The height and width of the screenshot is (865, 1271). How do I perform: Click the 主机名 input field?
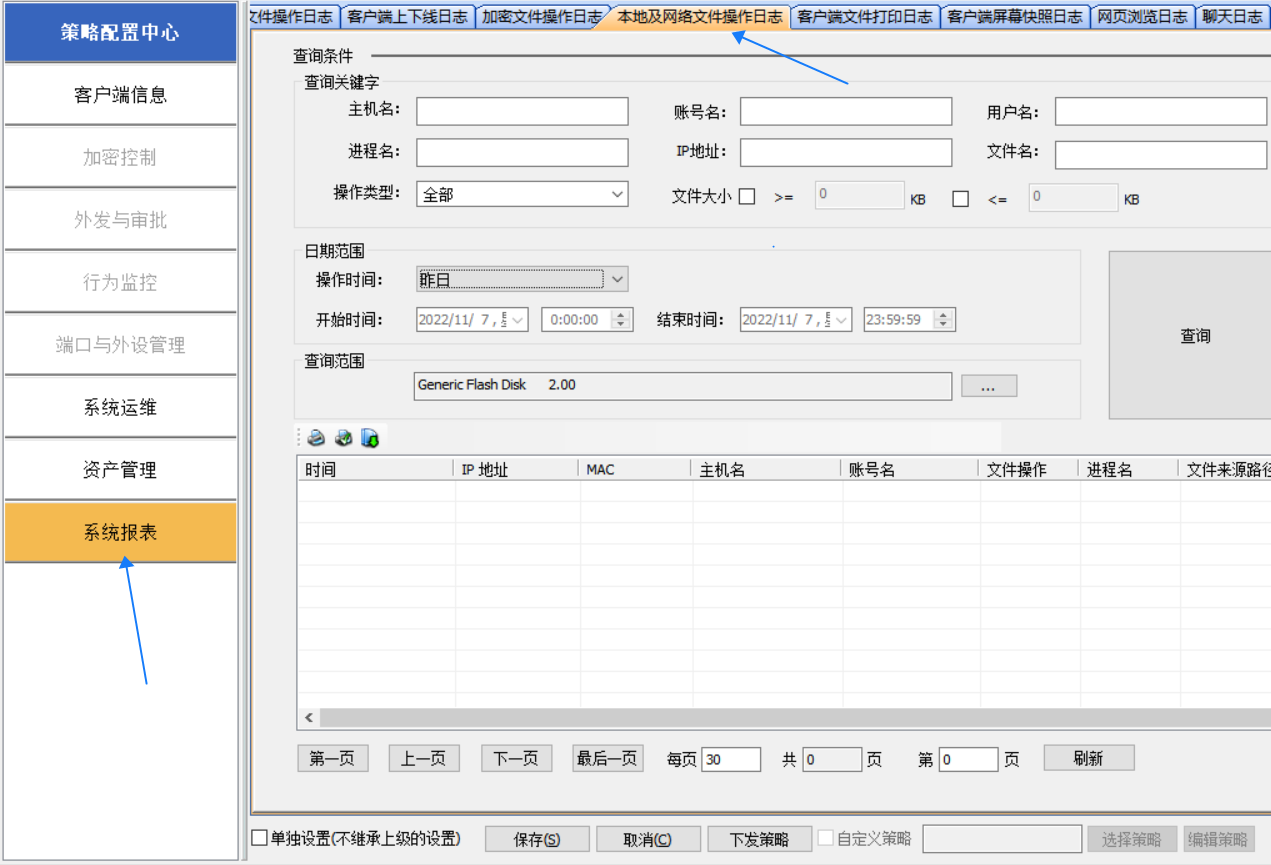522,112
